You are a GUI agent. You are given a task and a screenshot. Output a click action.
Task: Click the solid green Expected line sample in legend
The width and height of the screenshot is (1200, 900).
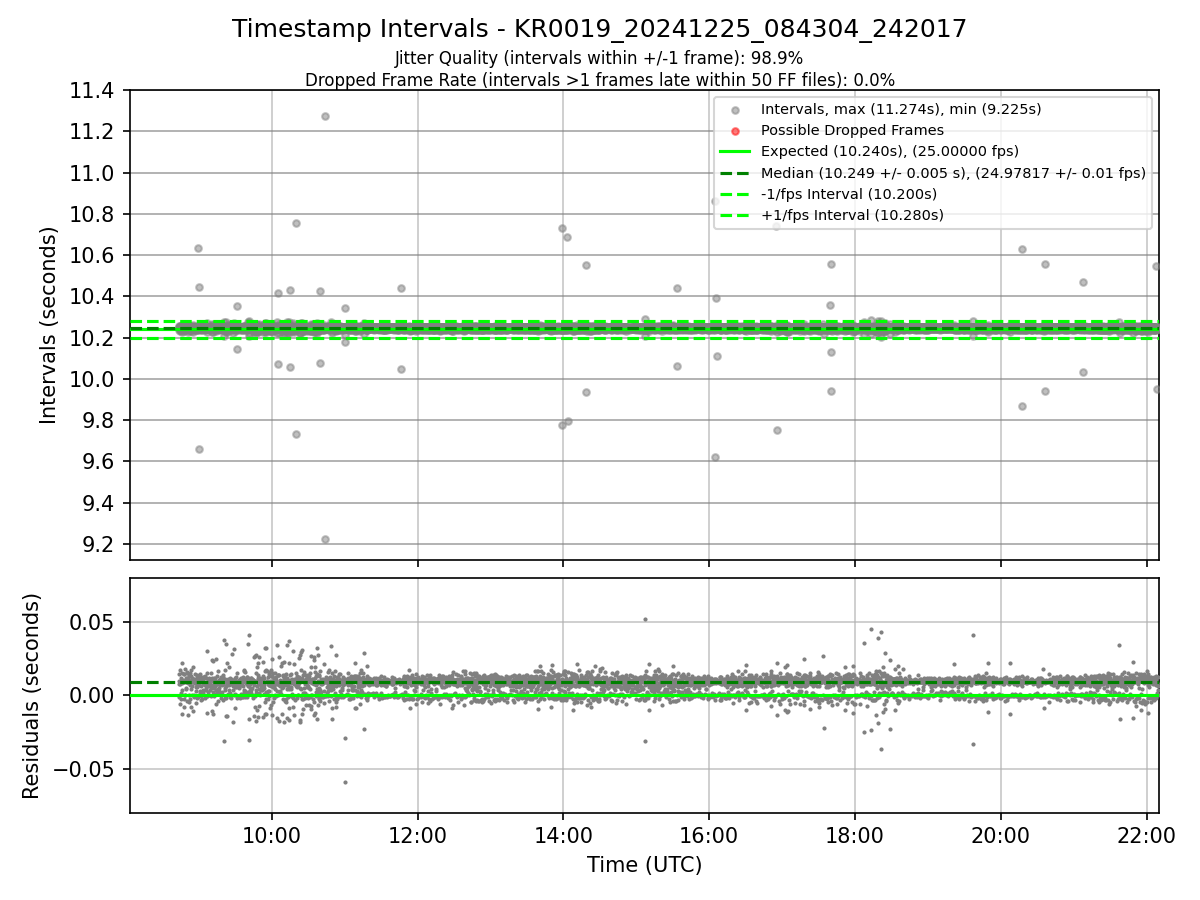735,152
